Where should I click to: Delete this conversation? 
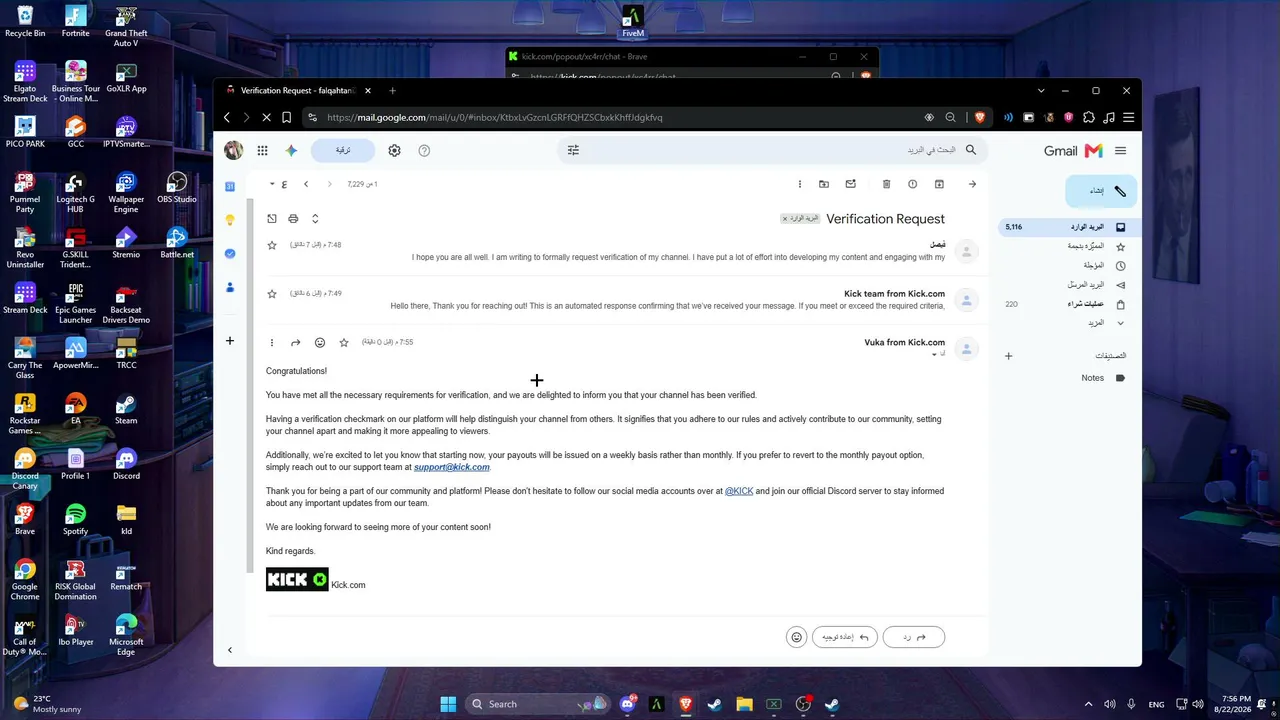point(886,184)
